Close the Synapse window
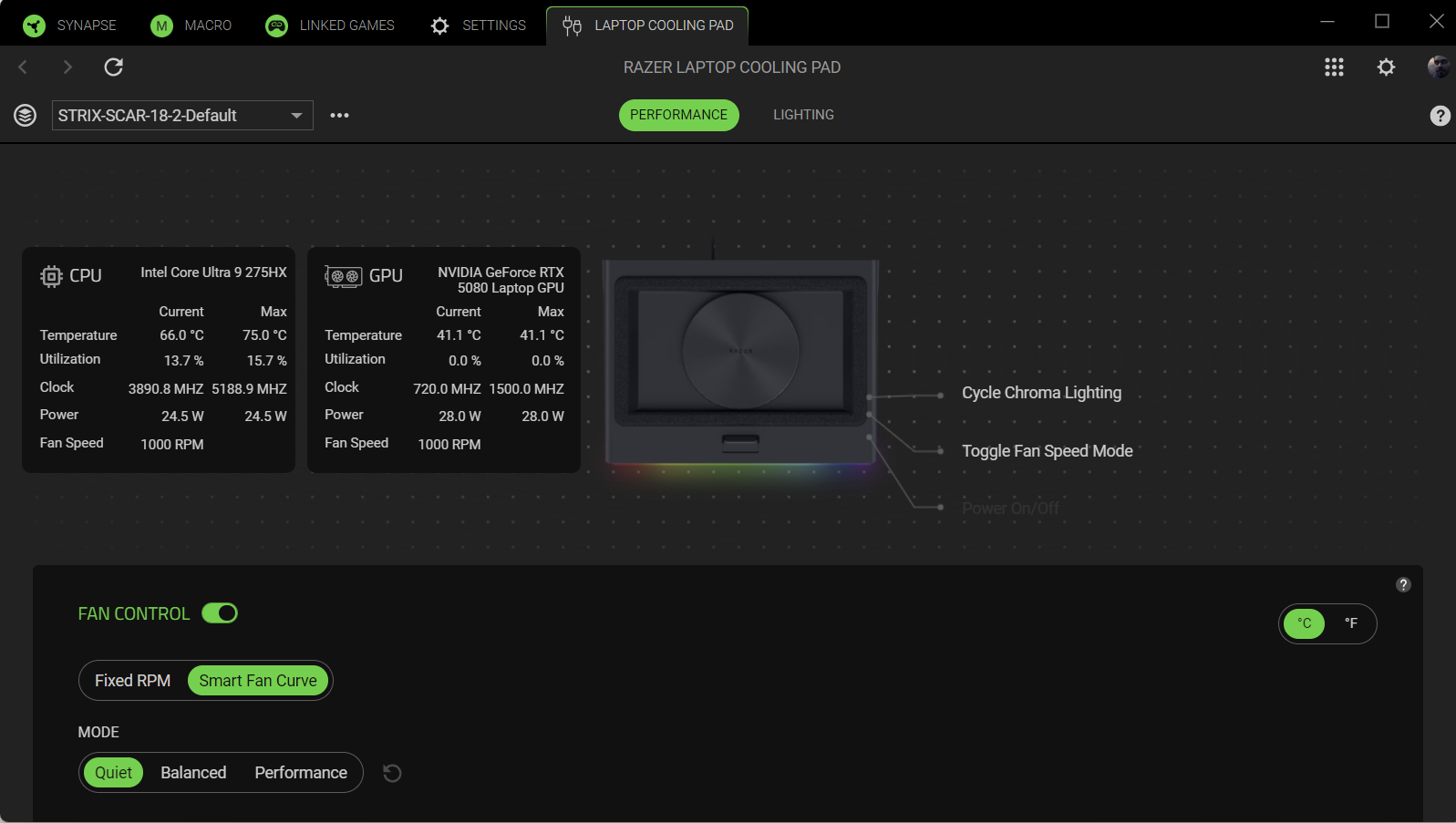The width and height of the screenshot is (1456, 823). tap(1436, 22)
